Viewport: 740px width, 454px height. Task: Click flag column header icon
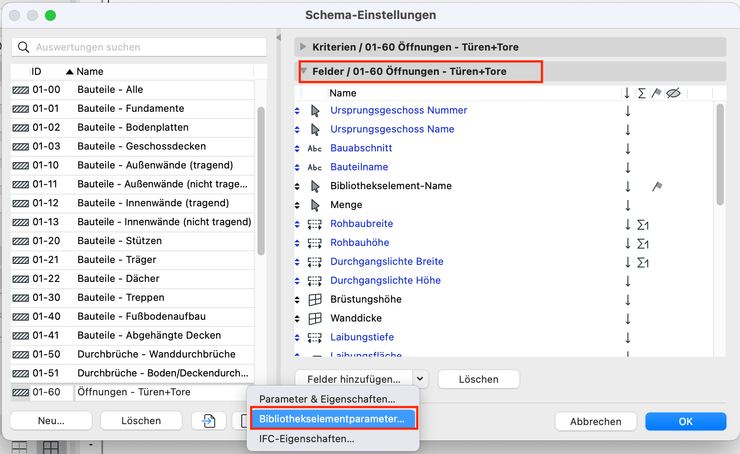pos(656,93)
